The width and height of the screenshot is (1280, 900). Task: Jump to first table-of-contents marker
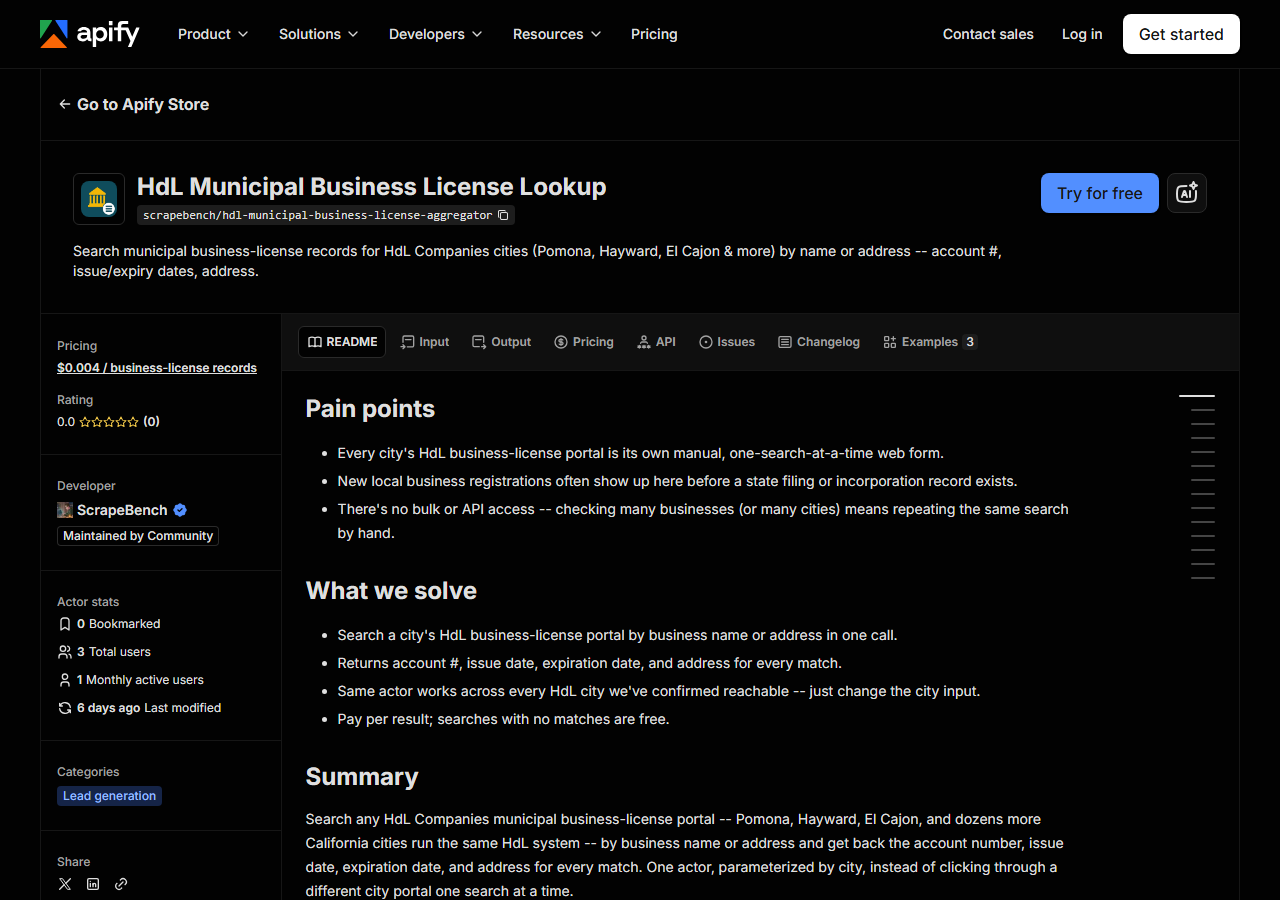[1197, 396]
